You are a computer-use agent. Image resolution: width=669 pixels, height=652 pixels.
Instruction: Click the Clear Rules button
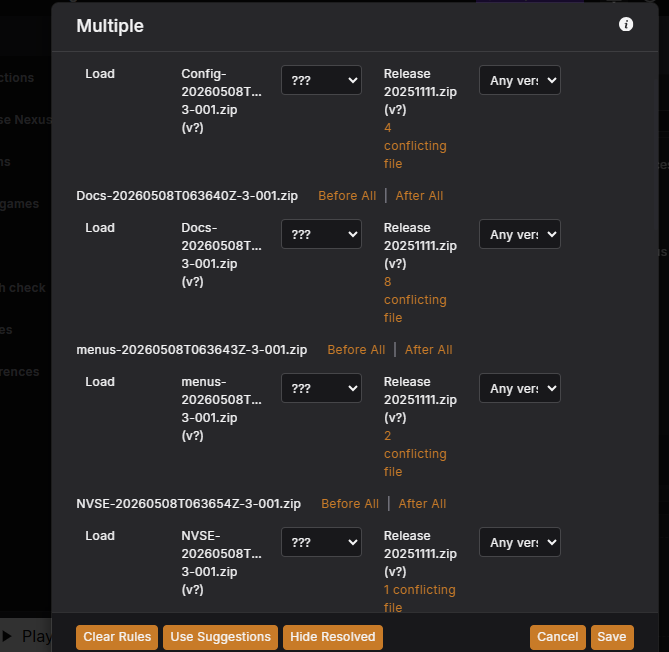pyautogui.click(x=117, y=637)
